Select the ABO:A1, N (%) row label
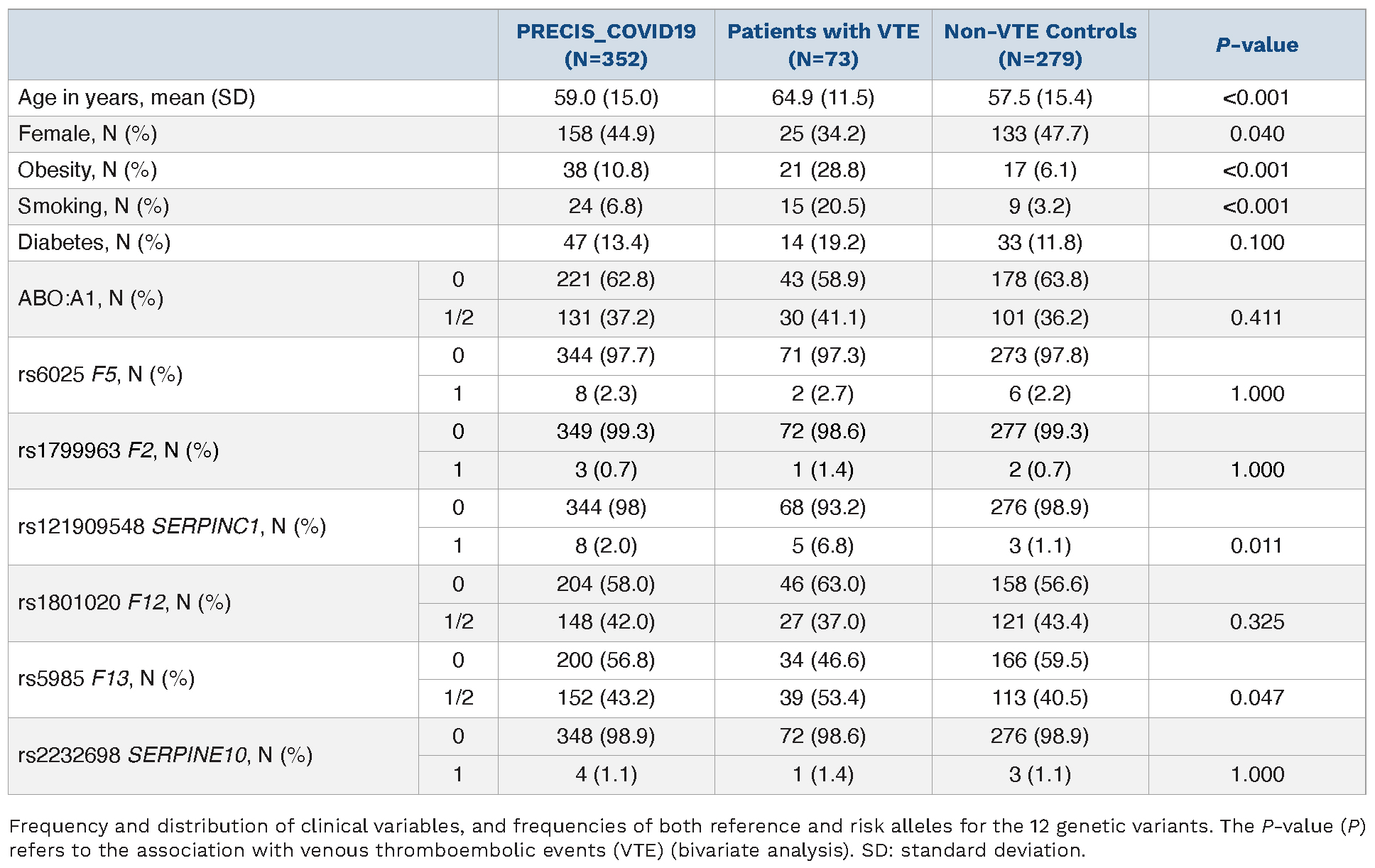This screenshot has height=868, width=1375. (x=91, y=298)
